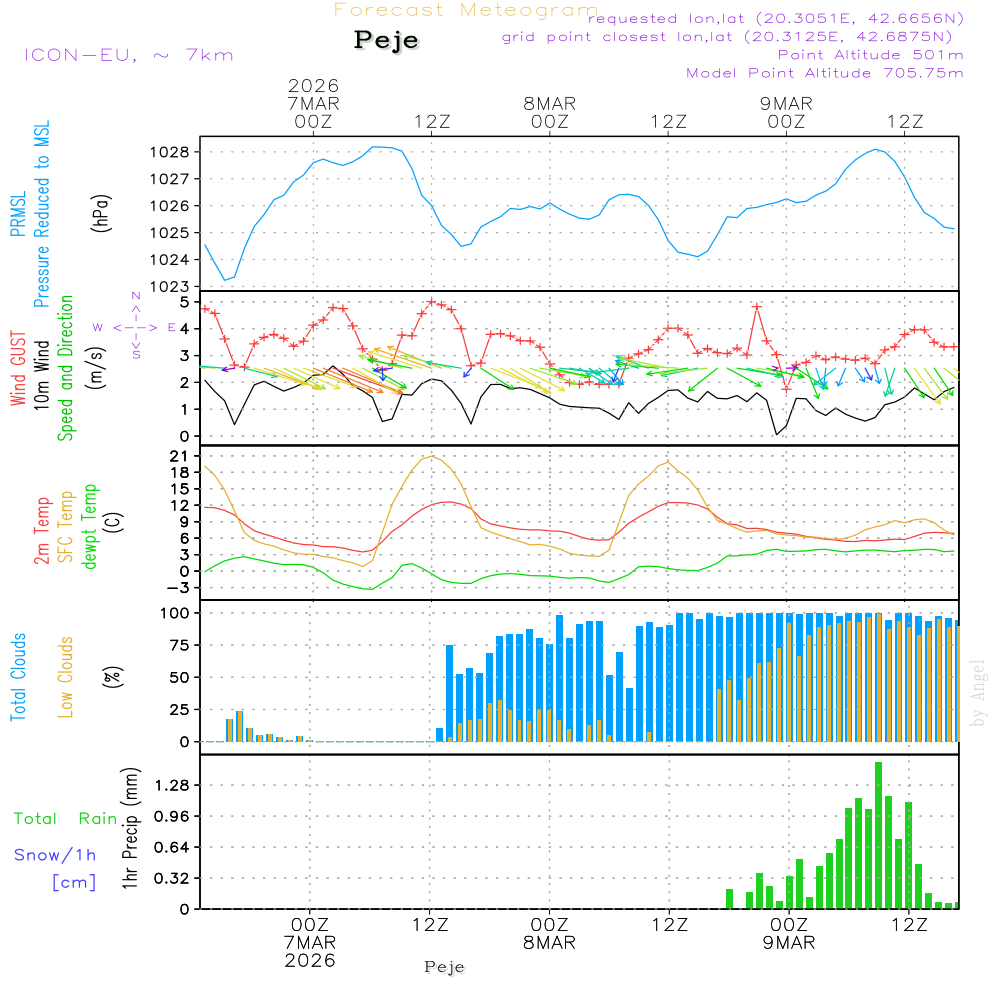
Task: Click the 7MAR 2026 date on bottom axis
Action: tap(311, 950)
